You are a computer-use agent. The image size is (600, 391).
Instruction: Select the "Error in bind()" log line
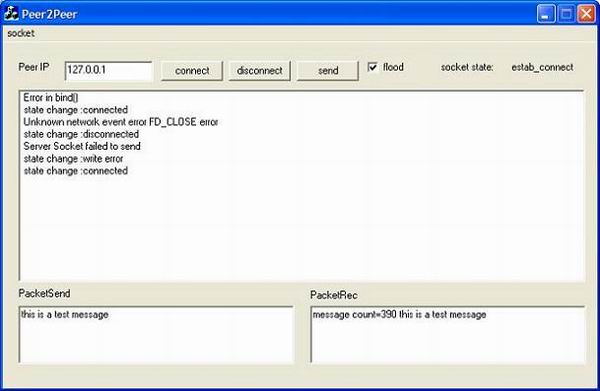51,98
